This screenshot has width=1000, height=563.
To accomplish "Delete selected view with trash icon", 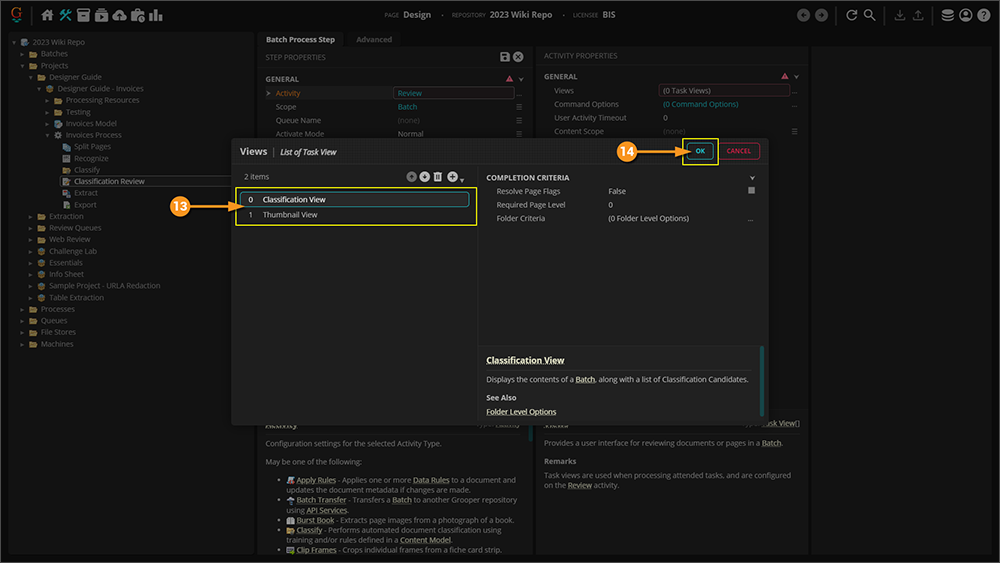I will click(x=437, y=177).
